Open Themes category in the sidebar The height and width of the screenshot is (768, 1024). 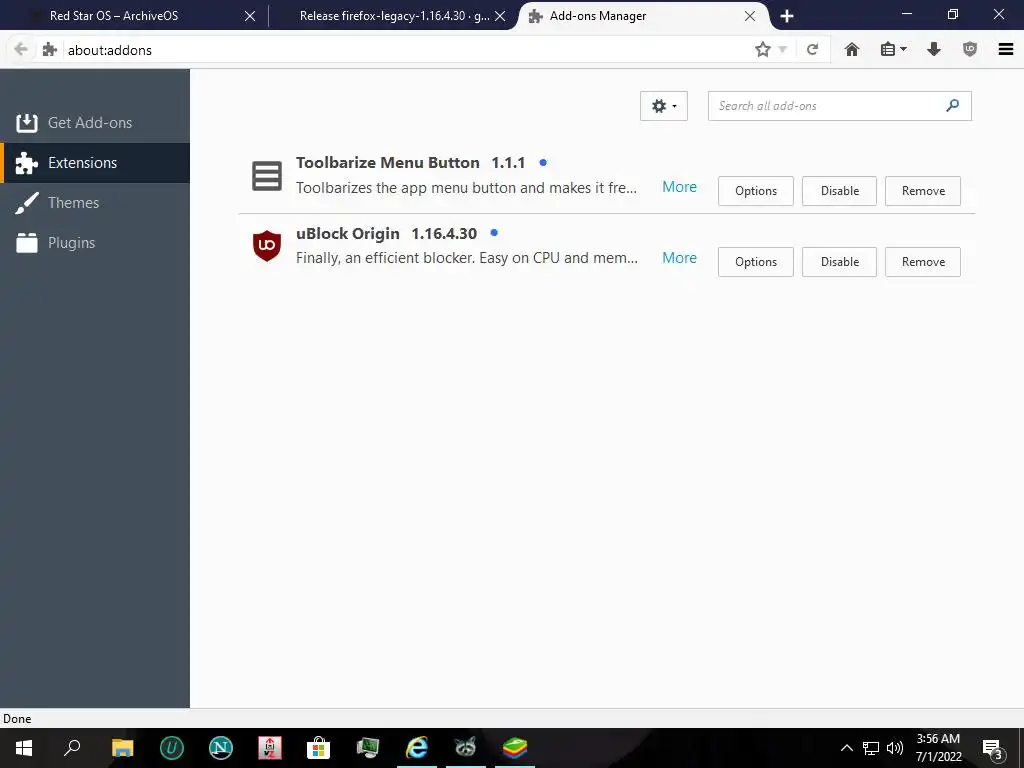tap(95, 202)
